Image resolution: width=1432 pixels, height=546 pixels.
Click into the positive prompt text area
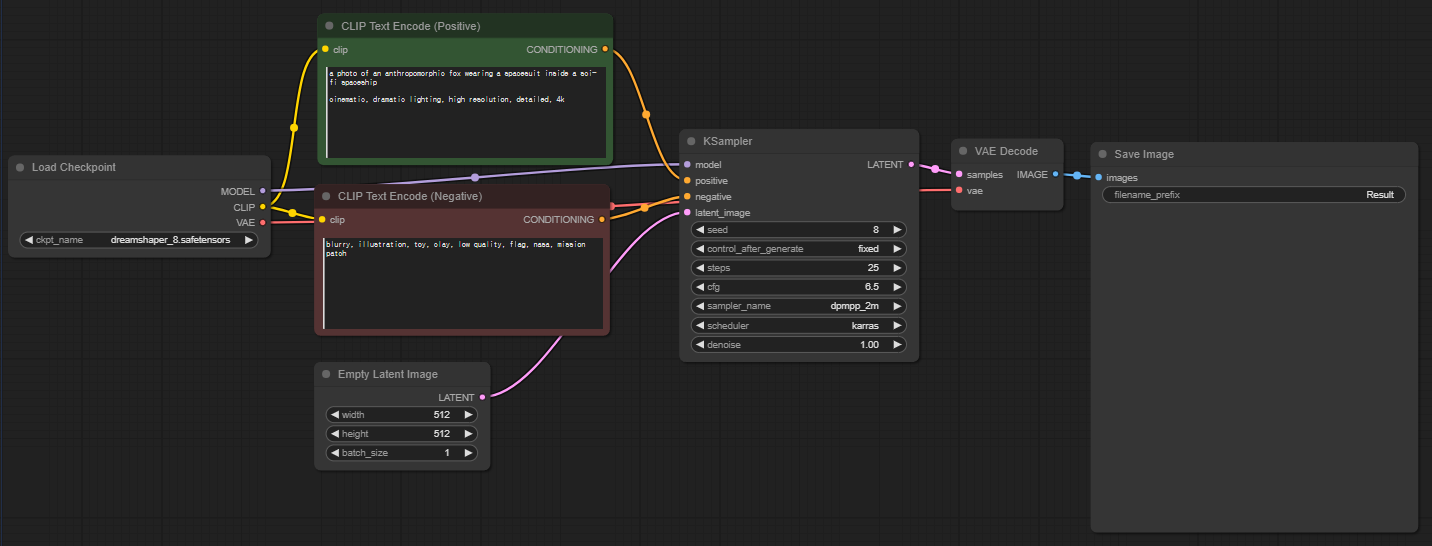(465, 111)
